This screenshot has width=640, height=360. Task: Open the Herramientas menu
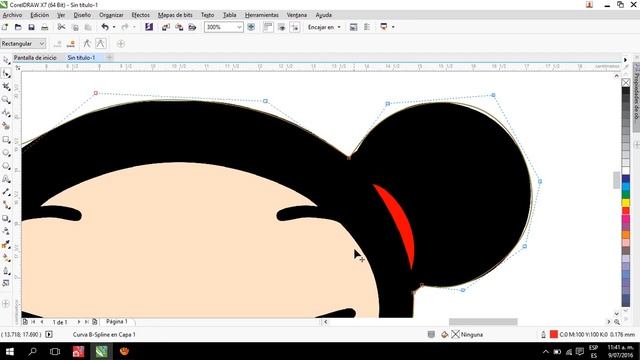262,15
